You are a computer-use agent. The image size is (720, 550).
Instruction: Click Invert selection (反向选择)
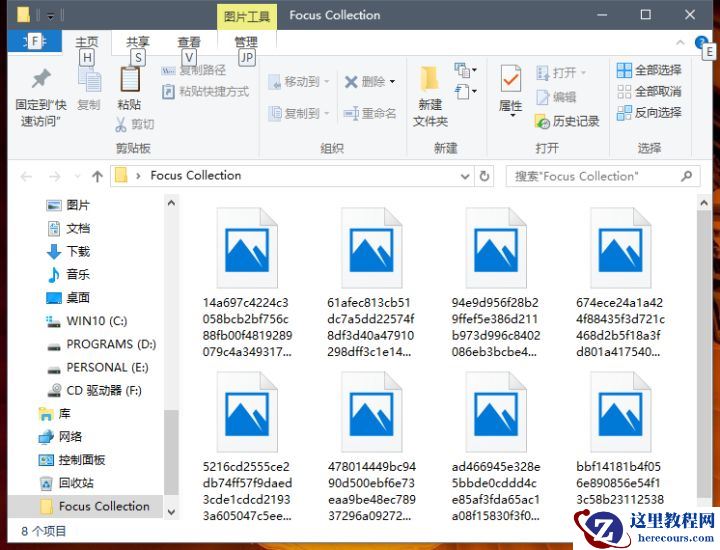tap(649, 112)
